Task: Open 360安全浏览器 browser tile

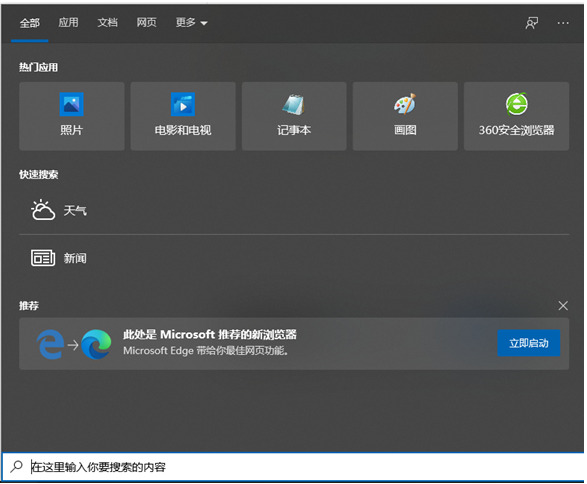Action: [516, 116]
